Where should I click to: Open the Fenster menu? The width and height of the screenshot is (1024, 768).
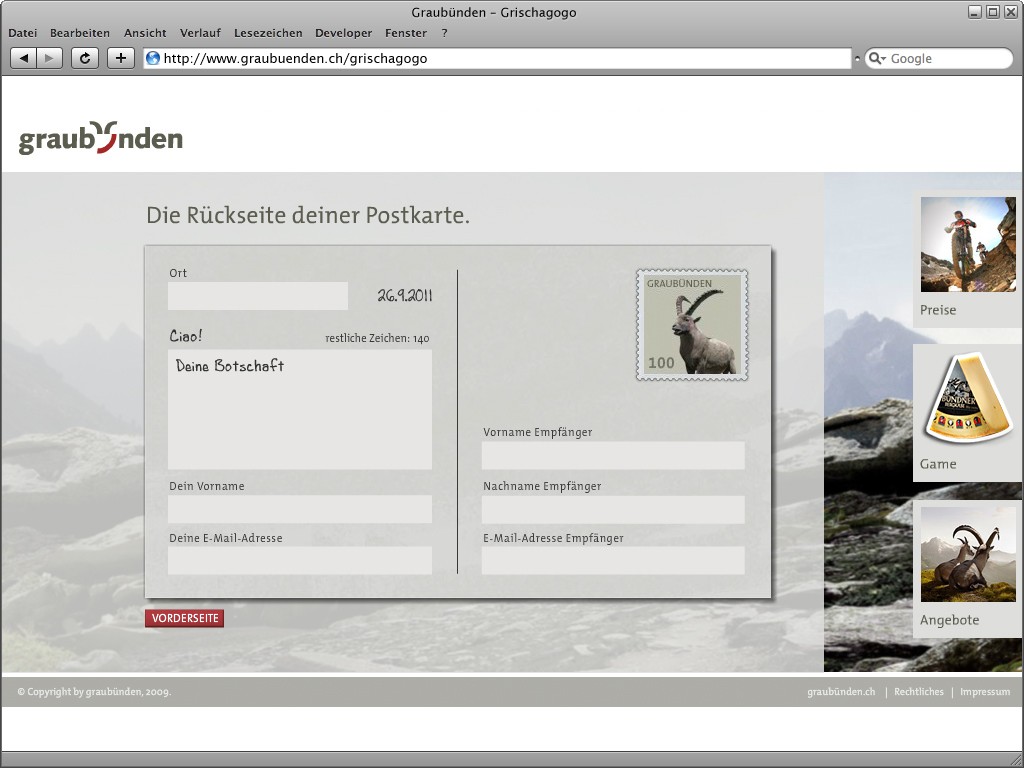click(406, 33)
